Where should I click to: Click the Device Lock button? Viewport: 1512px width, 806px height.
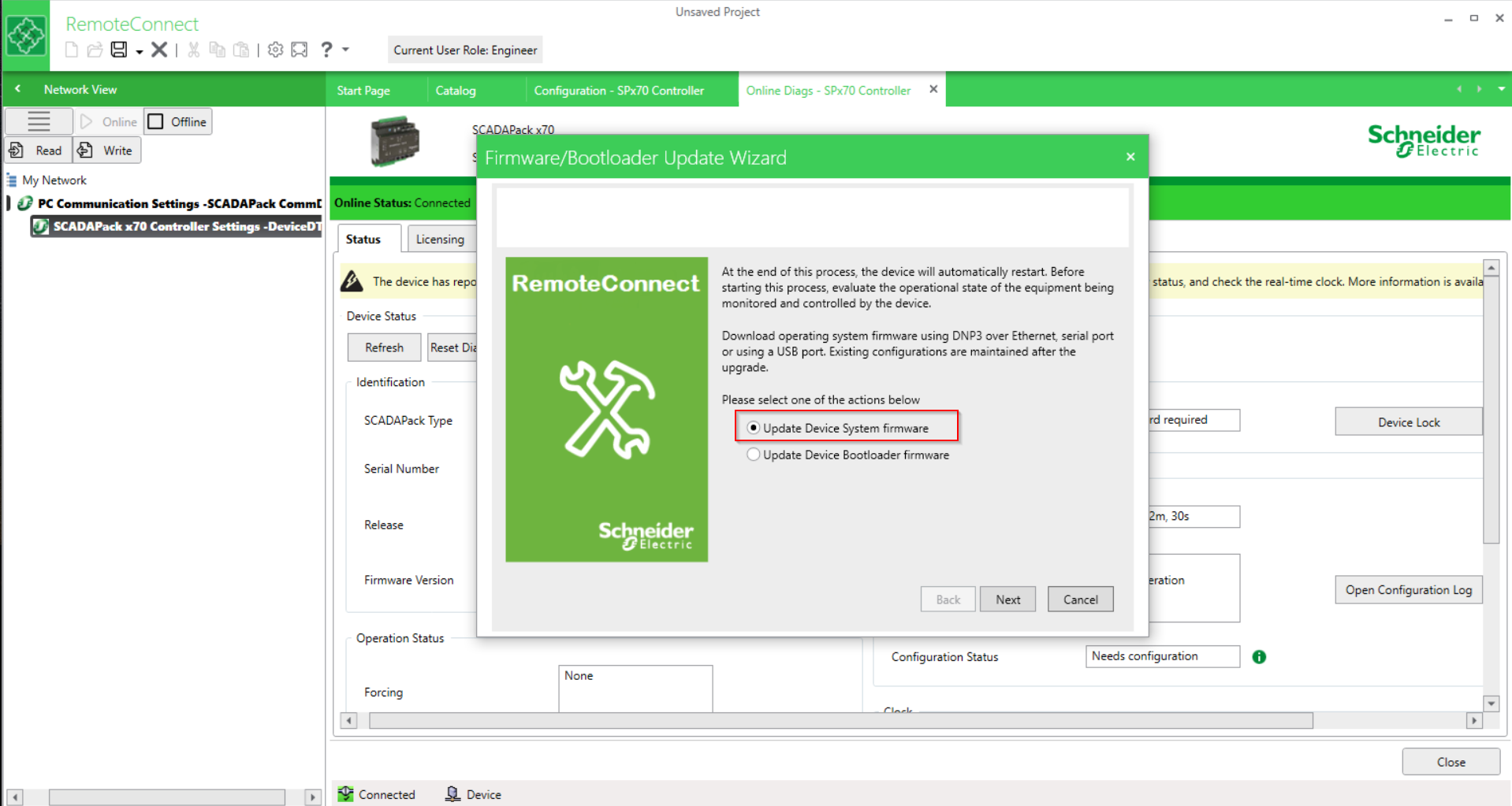(x=1408, y=422)
